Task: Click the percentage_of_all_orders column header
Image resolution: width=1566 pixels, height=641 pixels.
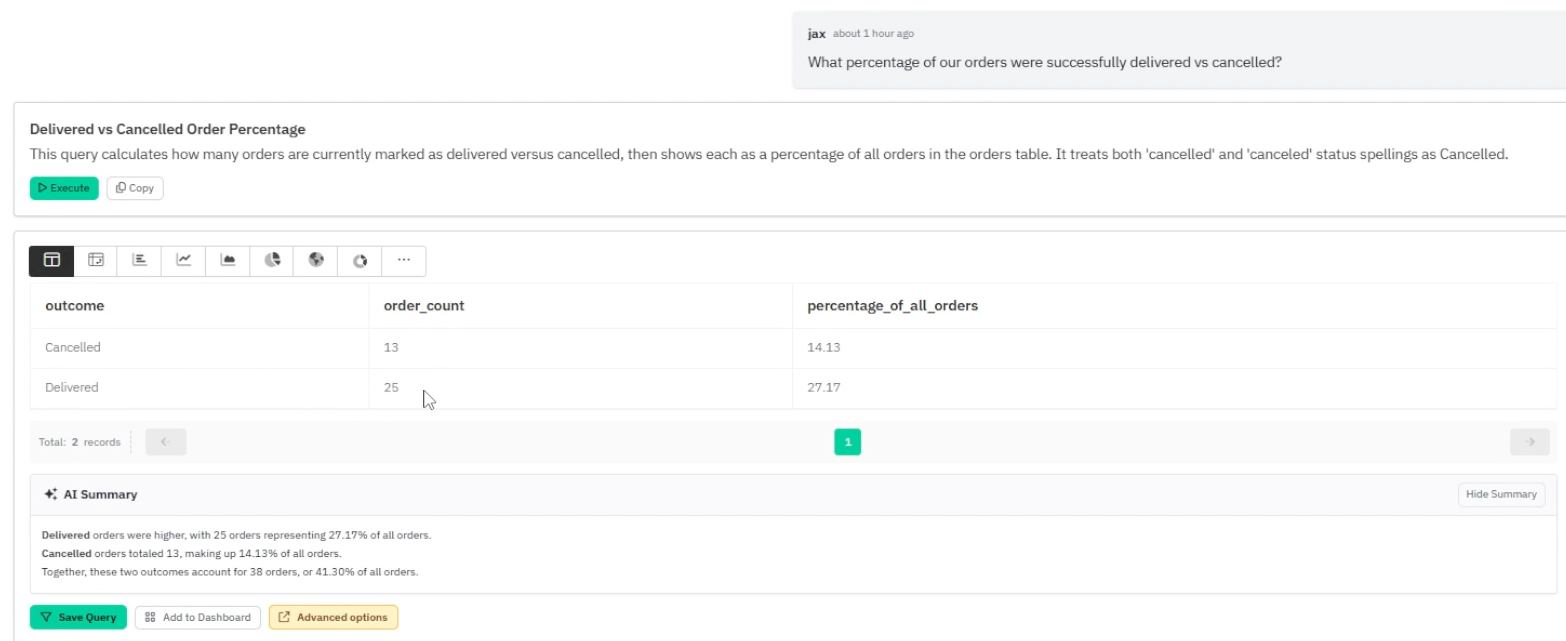Action: click(x=1174, y=306)
